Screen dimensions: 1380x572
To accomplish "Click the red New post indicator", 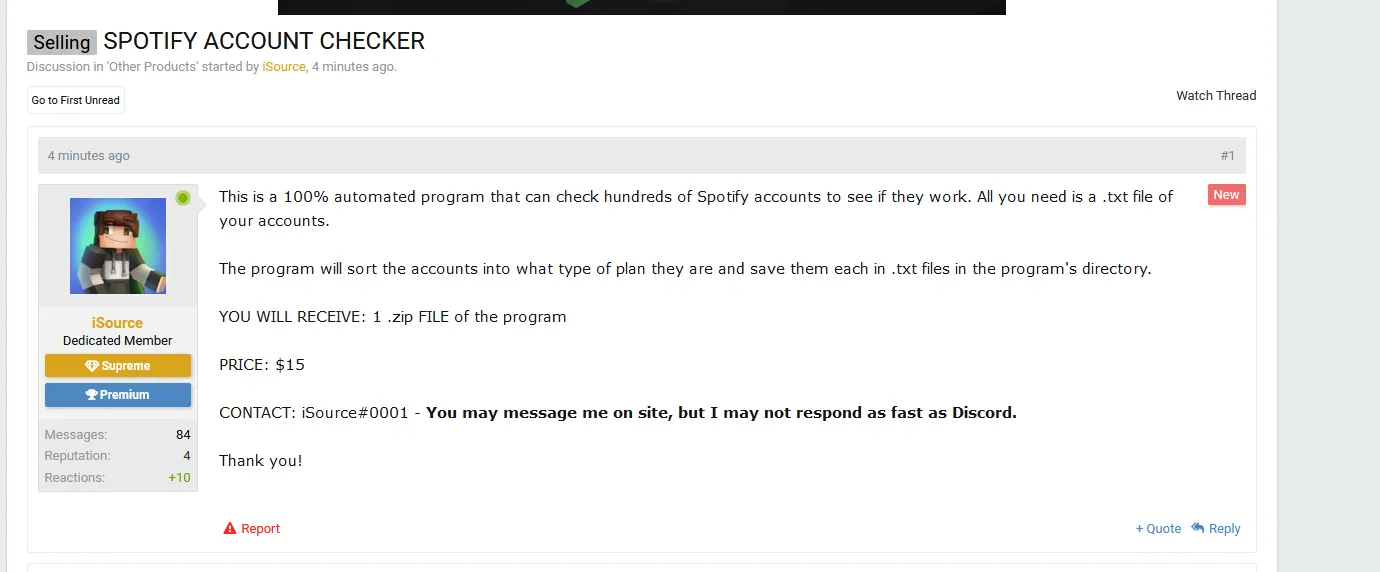I will click(1226, 195).
